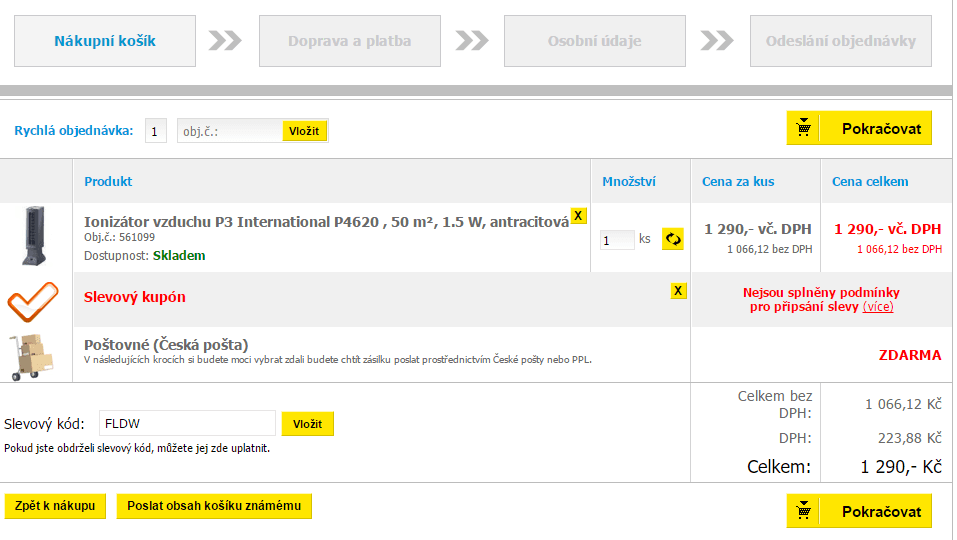Click Poslat obsah košíku známému button
The height and width of the screenshot is (540, 957).
214,506
